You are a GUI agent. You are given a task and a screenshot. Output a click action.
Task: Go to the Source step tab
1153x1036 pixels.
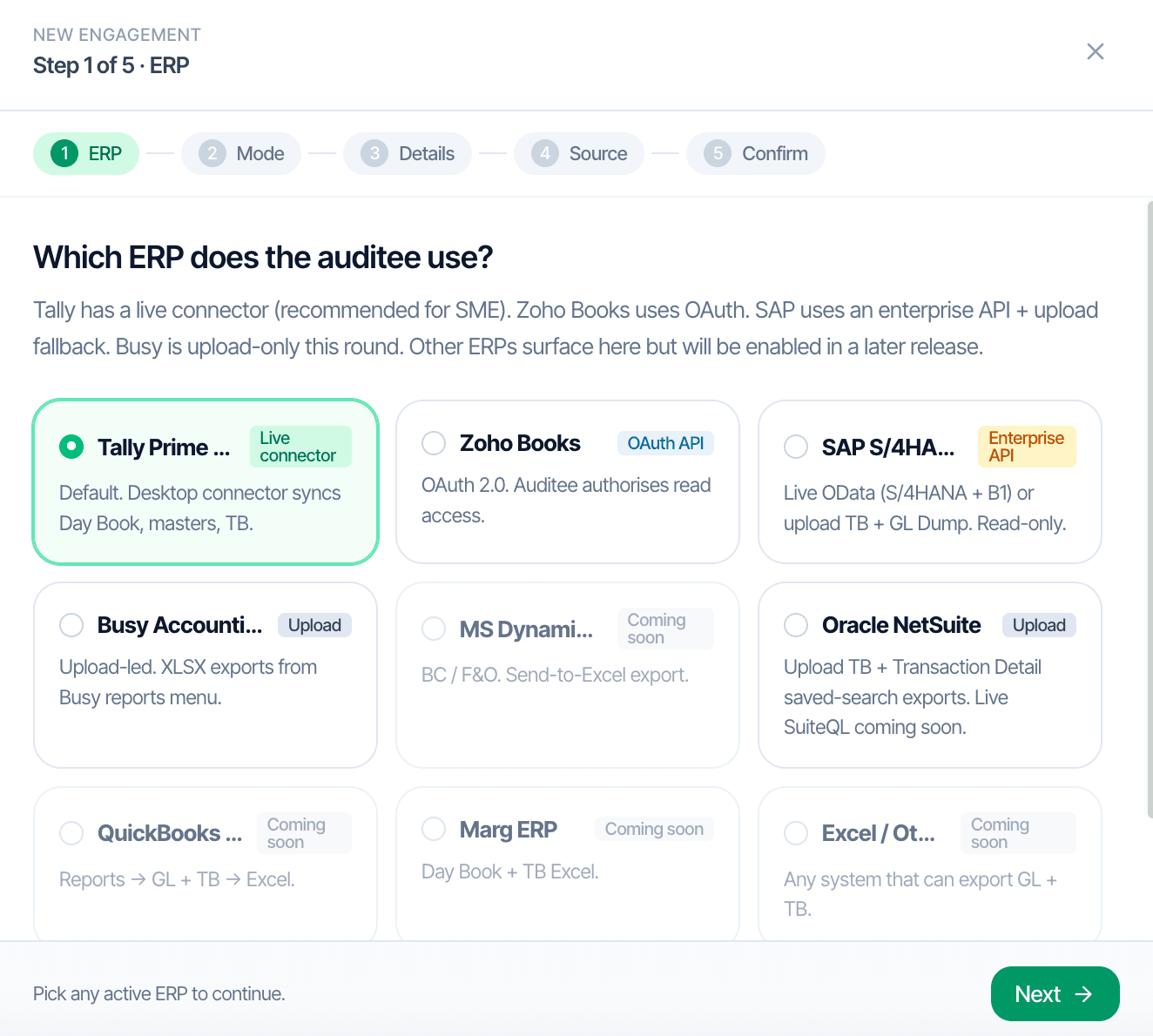coord(579,153)
